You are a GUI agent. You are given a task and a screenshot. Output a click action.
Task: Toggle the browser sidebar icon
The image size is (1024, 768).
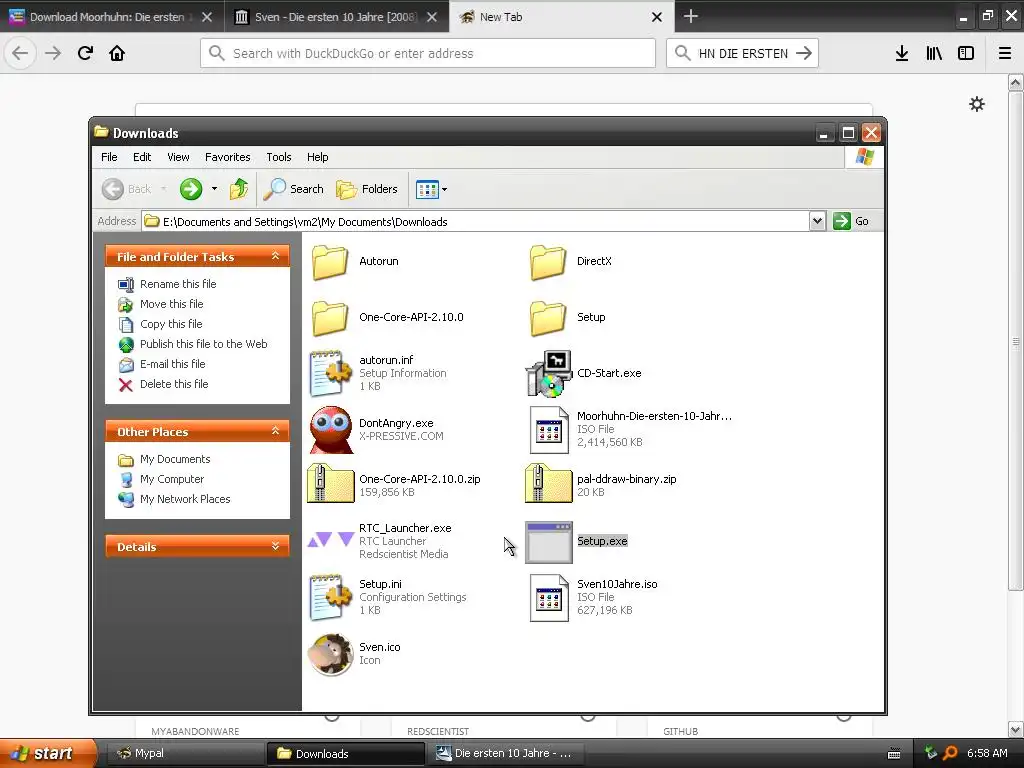(966, 53)
